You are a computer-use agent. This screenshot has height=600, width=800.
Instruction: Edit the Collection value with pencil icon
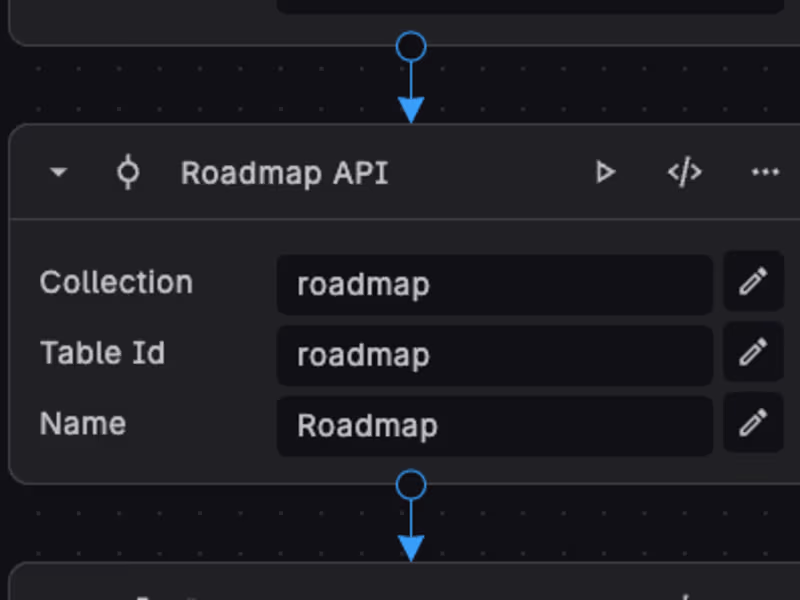click(x=753, y=283)
